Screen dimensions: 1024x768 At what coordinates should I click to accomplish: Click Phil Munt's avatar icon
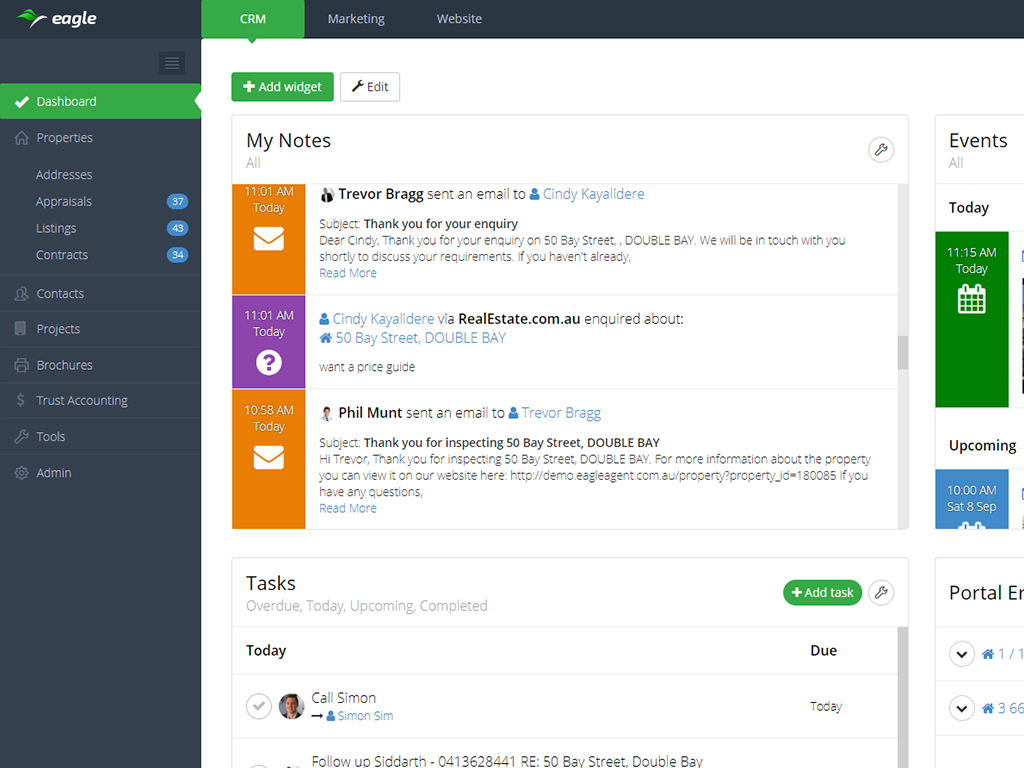[327, 413]
